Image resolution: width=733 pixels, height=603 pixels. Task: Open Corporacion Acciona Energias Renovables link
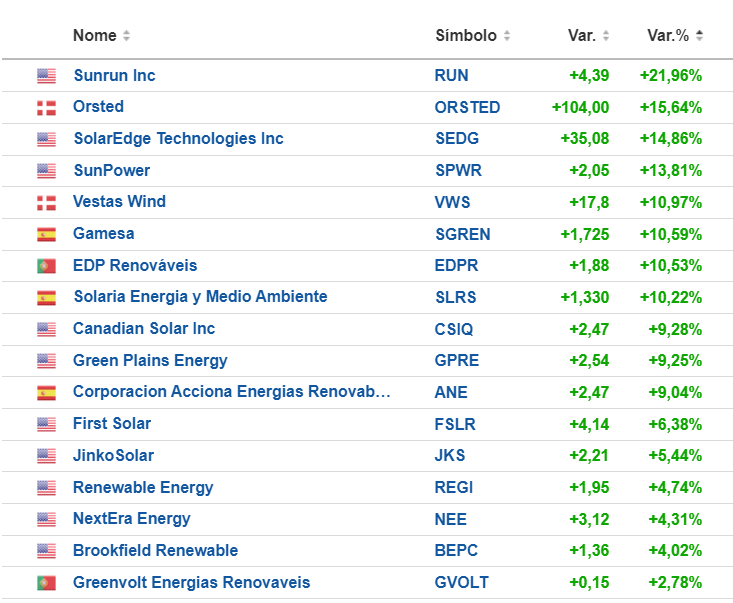click(x=231, y=392)
